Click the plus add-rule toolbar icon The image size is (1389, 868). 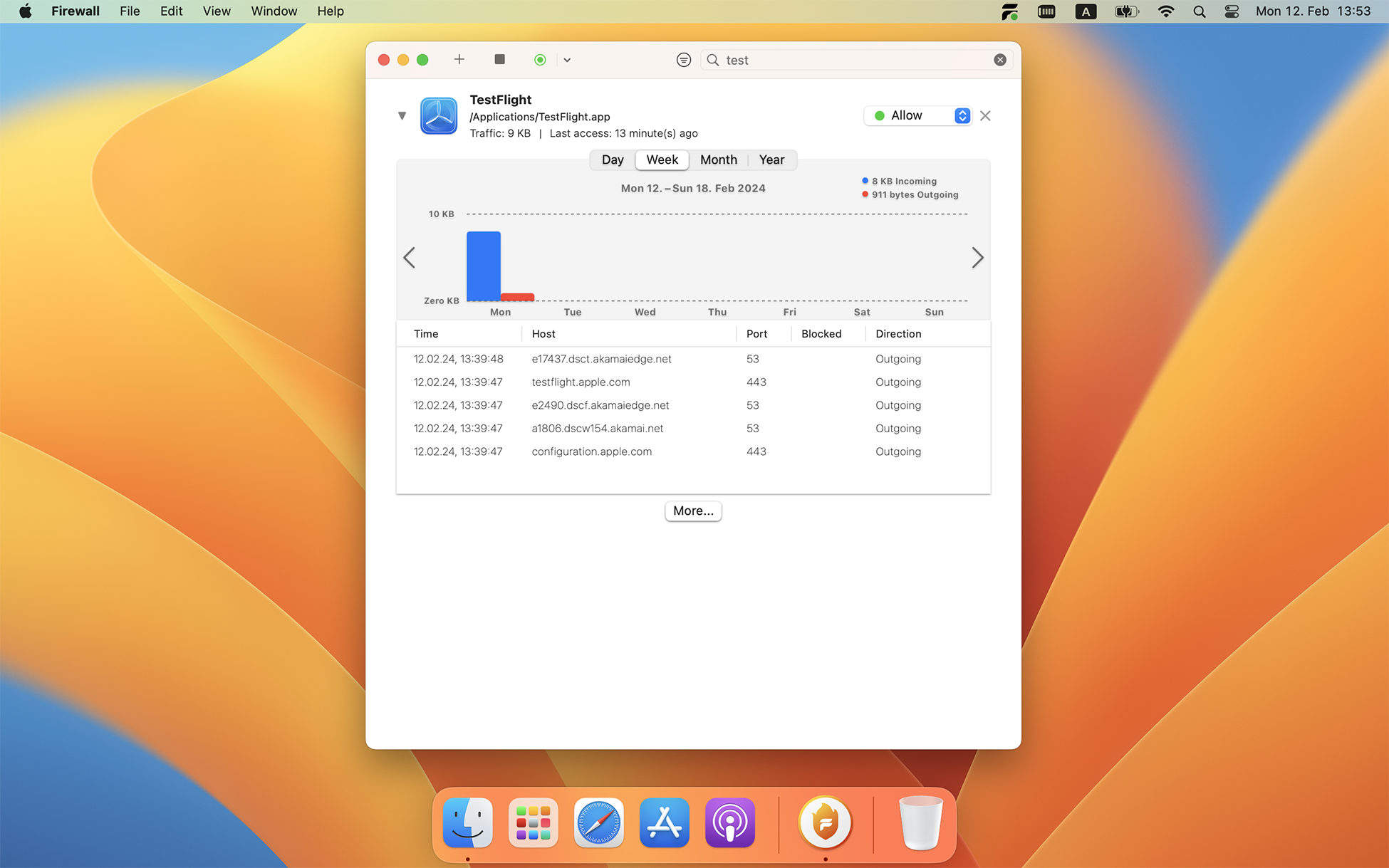[x=459, y=60]
